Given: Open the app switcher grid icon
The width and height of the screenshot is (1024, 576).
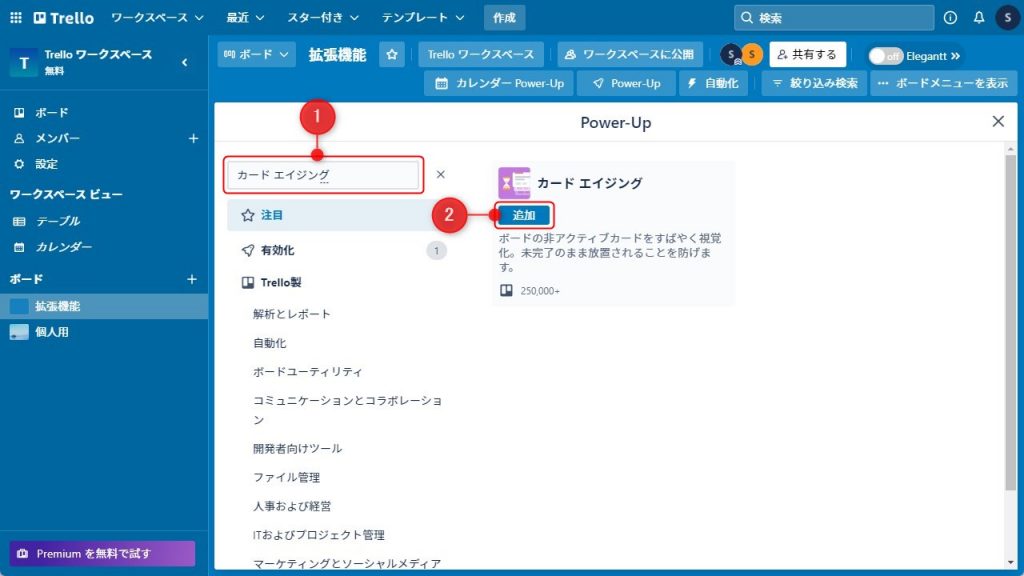Looking at the screenshot, I should (16, 18).
